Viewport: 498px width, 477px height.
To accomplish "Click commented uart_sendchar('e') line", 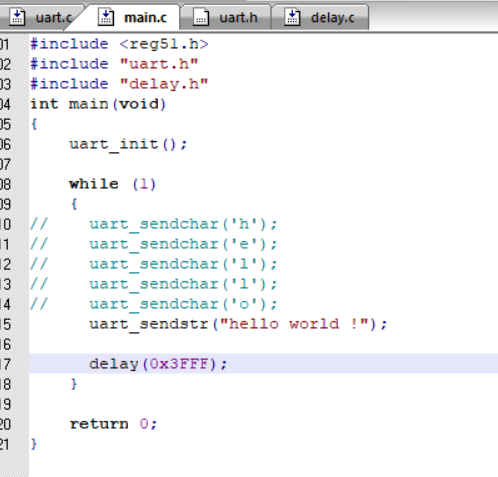I will (x=153, y=244).
